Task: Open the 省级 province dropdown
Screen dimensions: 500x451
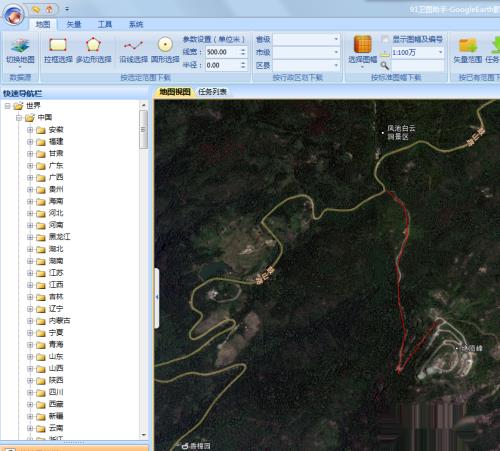Action: pos(306,39)
